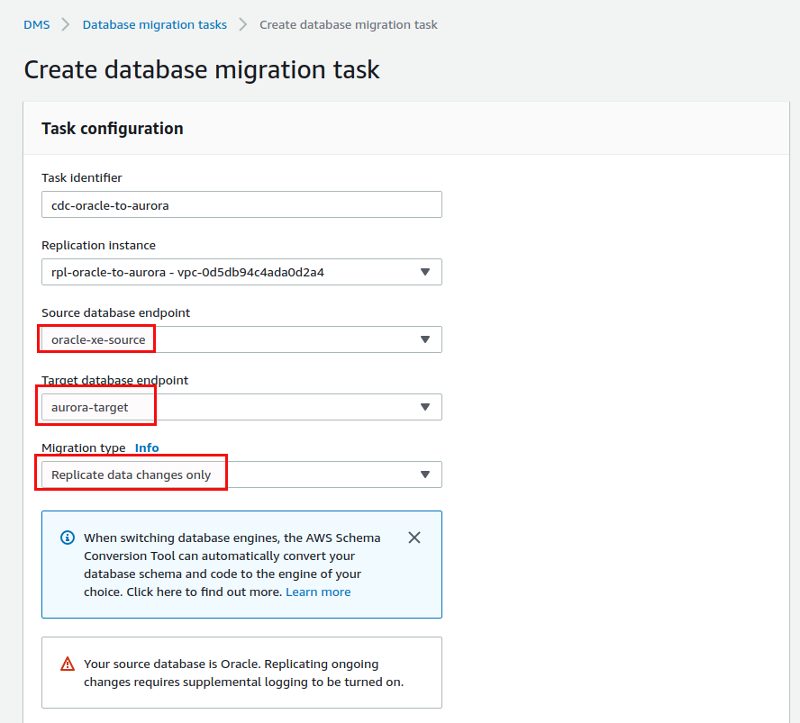The height and width of the screenshot is (723, 800).
Task: Dismiss the Schema Conversion Tool info banner
Action: [x=414, y=537]
